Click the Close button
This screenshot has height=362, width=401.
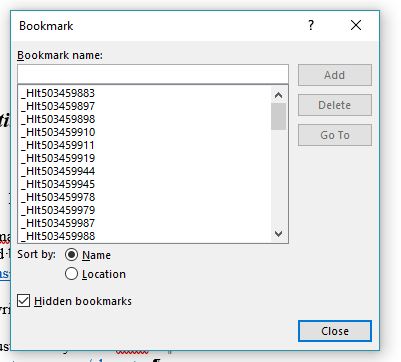click(335, 331)
